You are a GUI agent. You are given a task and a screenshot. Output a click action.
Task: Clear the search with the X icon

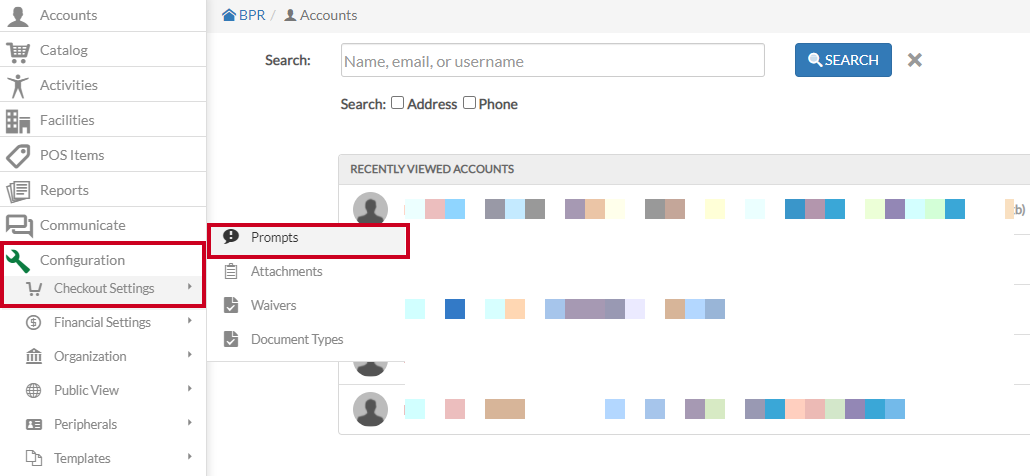coord(915,60)
